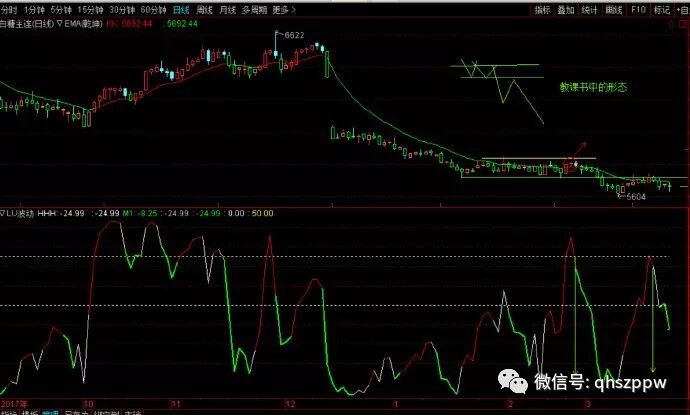This screenshot has width=690, height=415.
Task: Click the month 11 time axis marker
Action: [176, 404]
